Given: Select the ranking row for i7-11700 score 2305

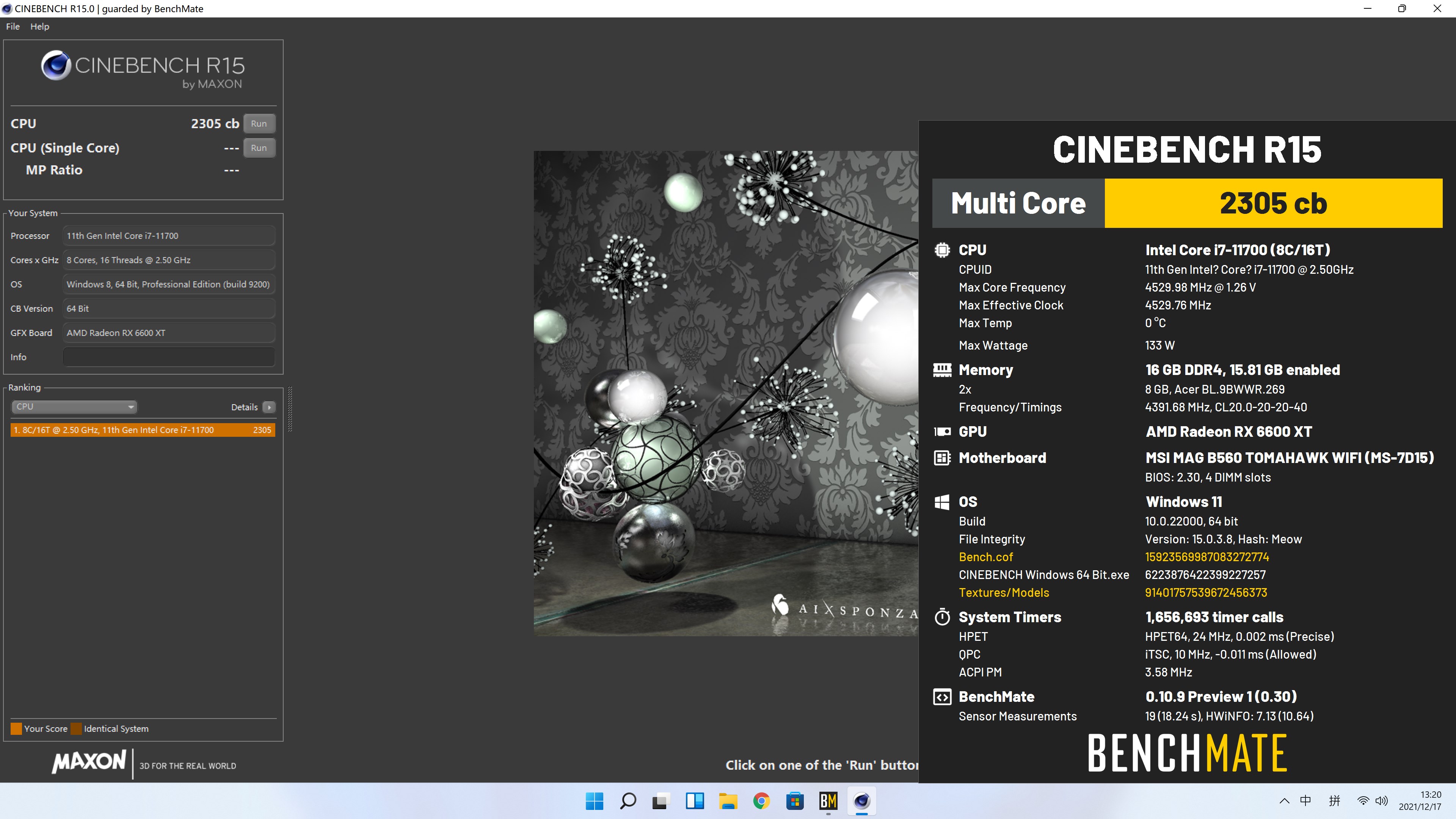Looking at the screenshot, I should (143, 430).
